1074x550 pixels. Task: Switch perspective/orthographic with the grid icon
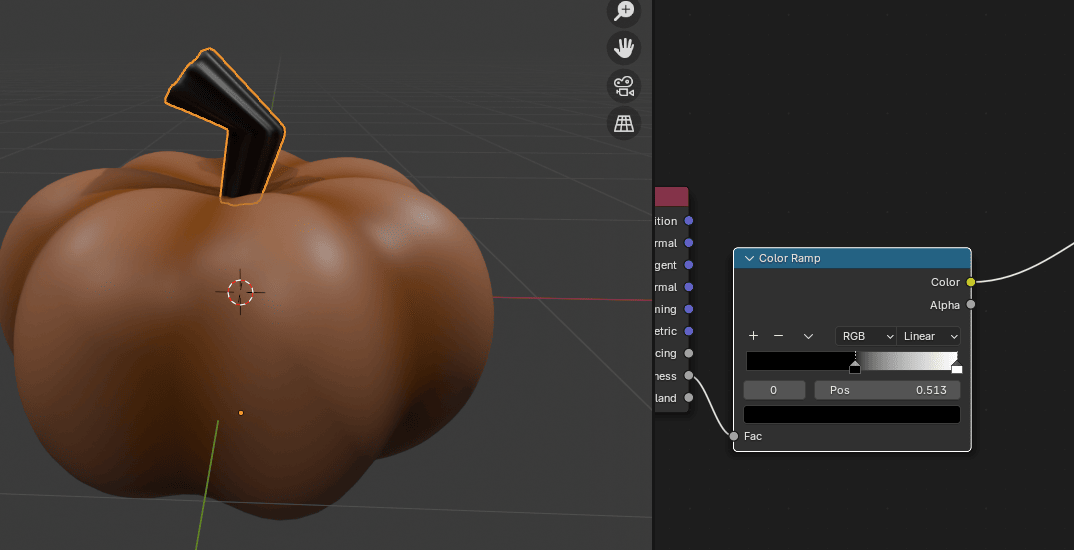624,123
